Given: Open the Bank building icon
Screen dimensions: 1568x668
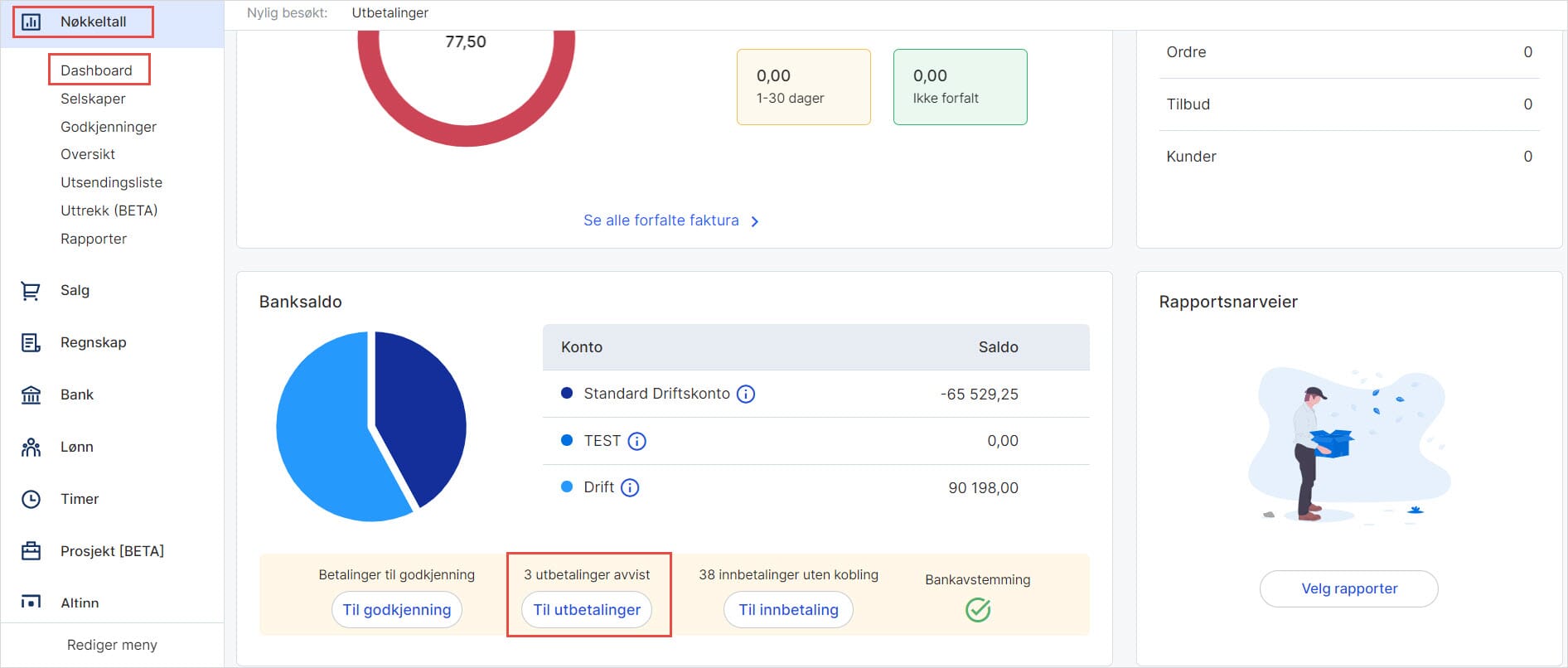Looking at the screenshot, I should click(x=31, y=395).
